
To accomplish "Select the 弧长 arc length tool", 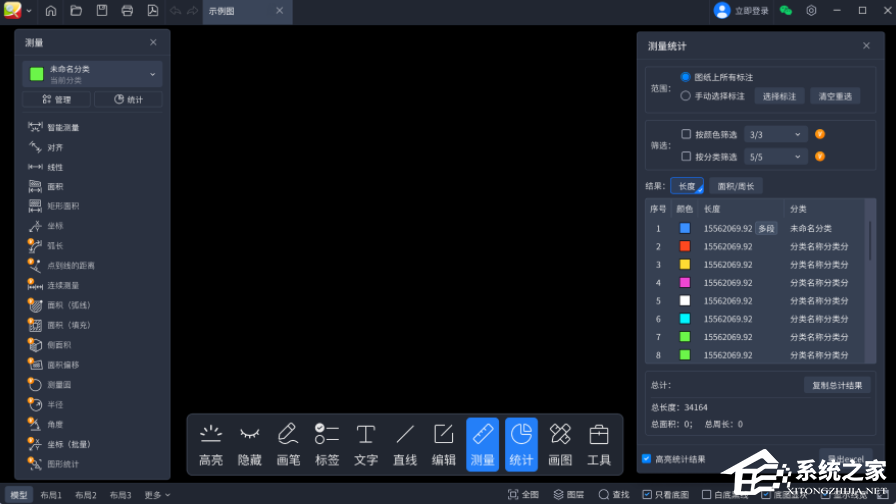I will (54, 245).
